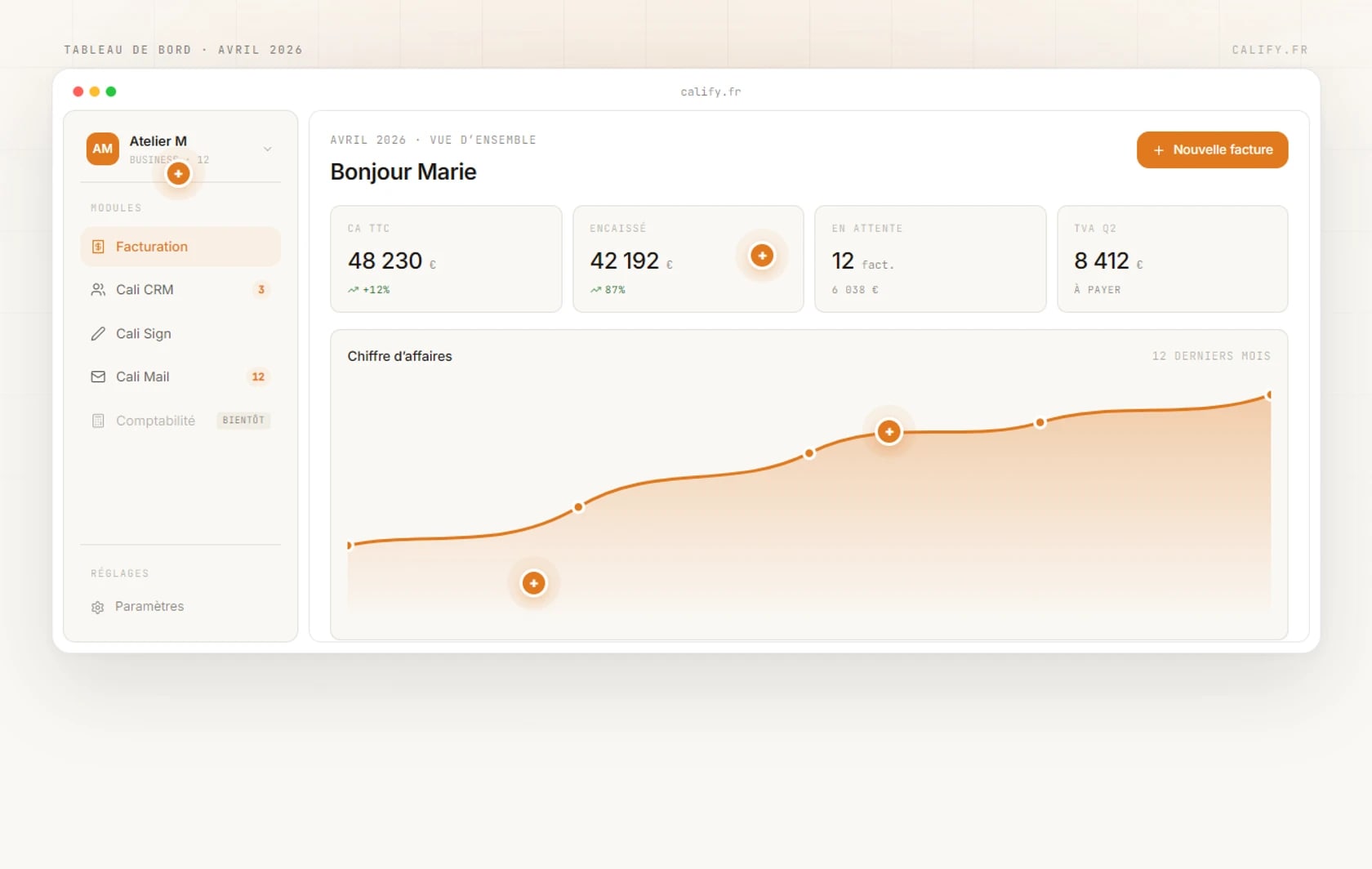Create a Nouvelle facture

click(x=1212, y=150)
